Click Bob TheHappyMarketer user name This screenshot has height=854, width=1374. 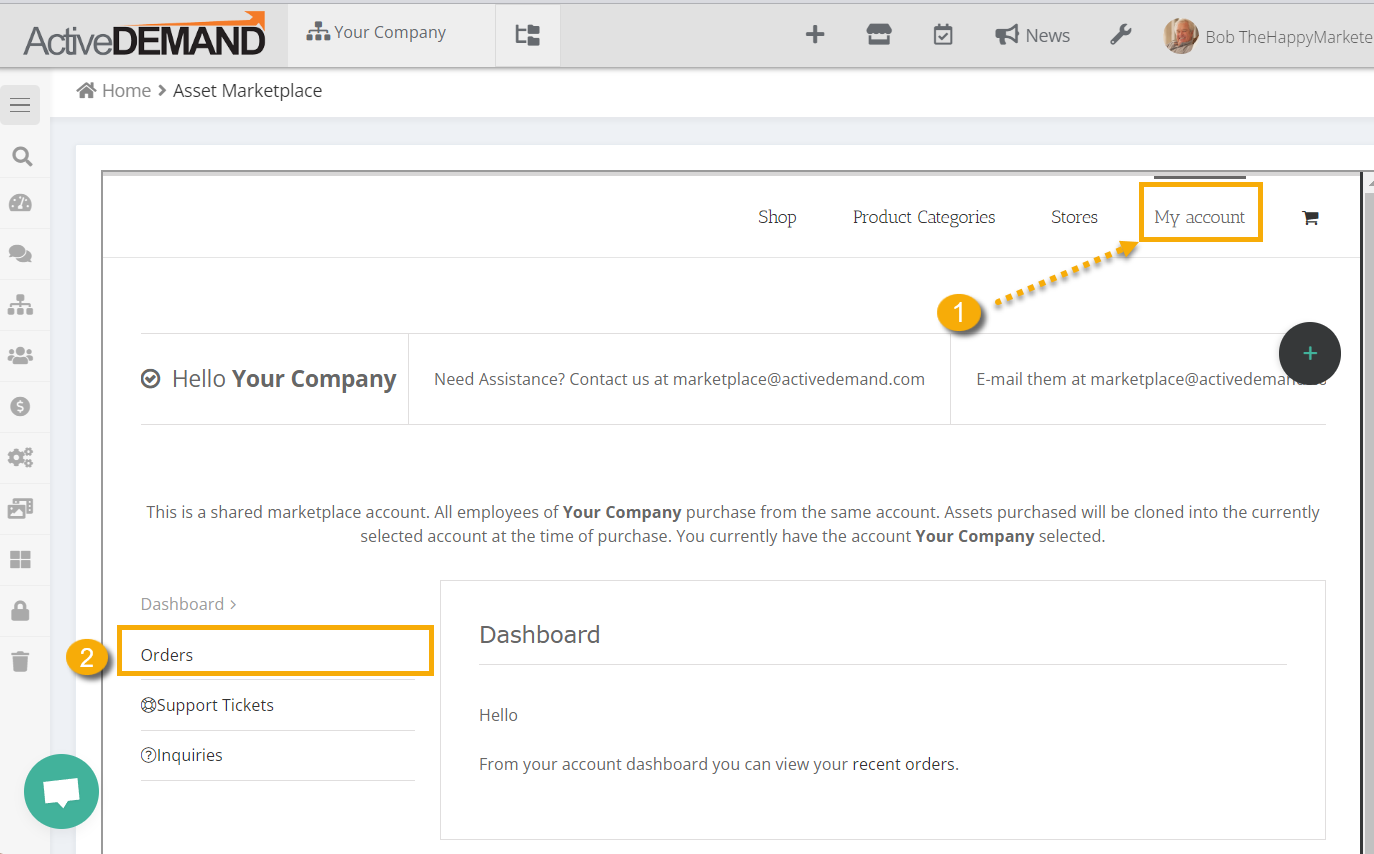click(1289, 37)
